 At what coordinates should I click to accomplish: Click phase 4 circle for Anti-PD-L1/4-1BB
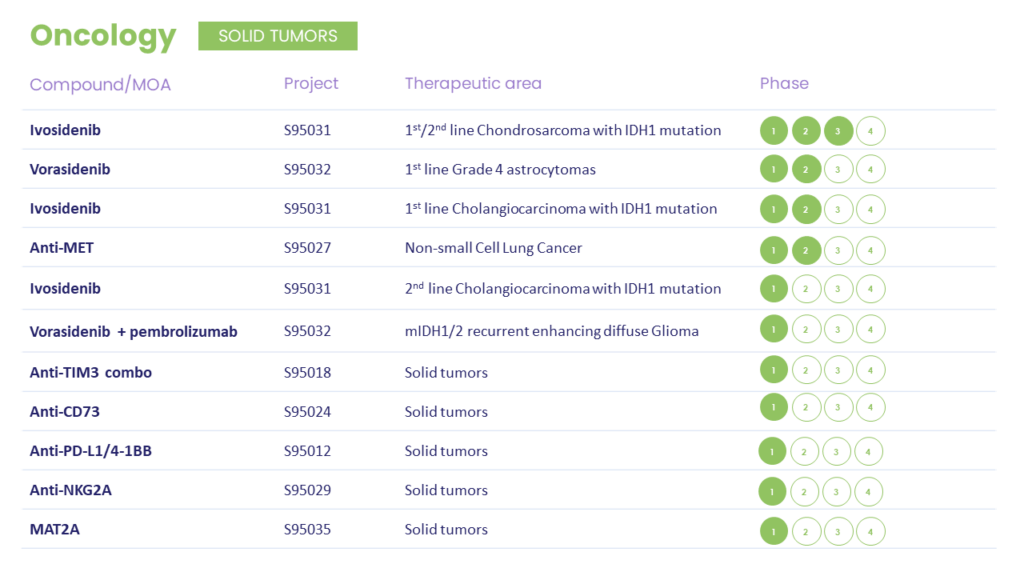[x=869, y=451]
